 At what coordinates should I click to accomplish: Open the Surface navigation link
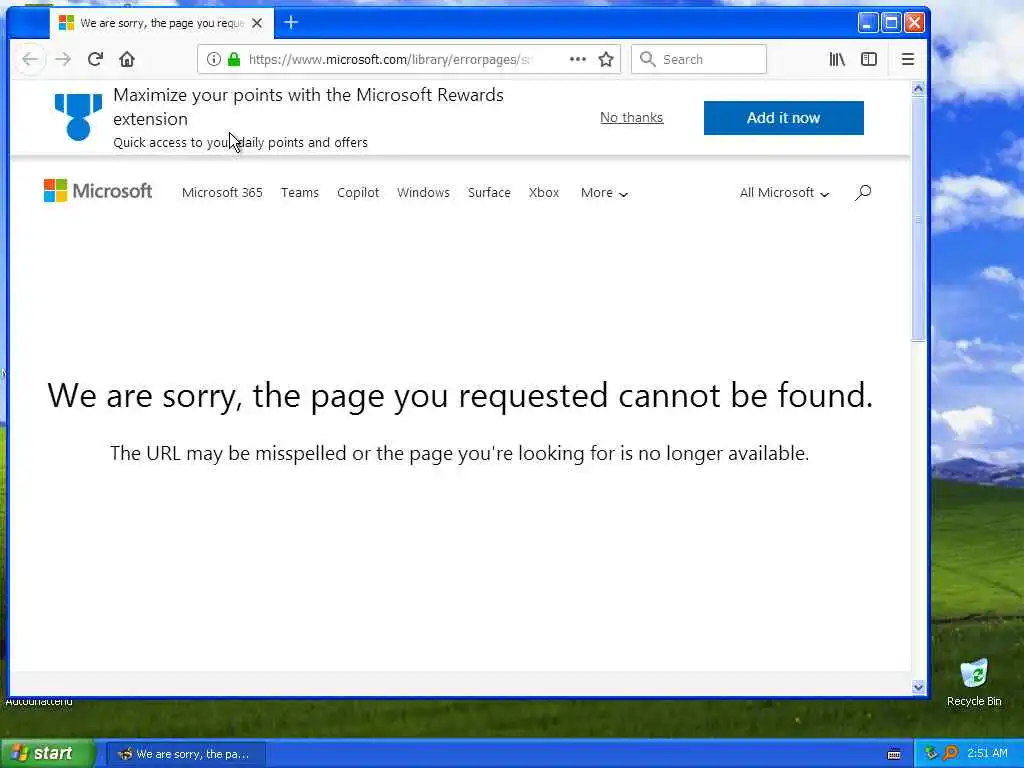pyautogui.click(x=489, y=193)
